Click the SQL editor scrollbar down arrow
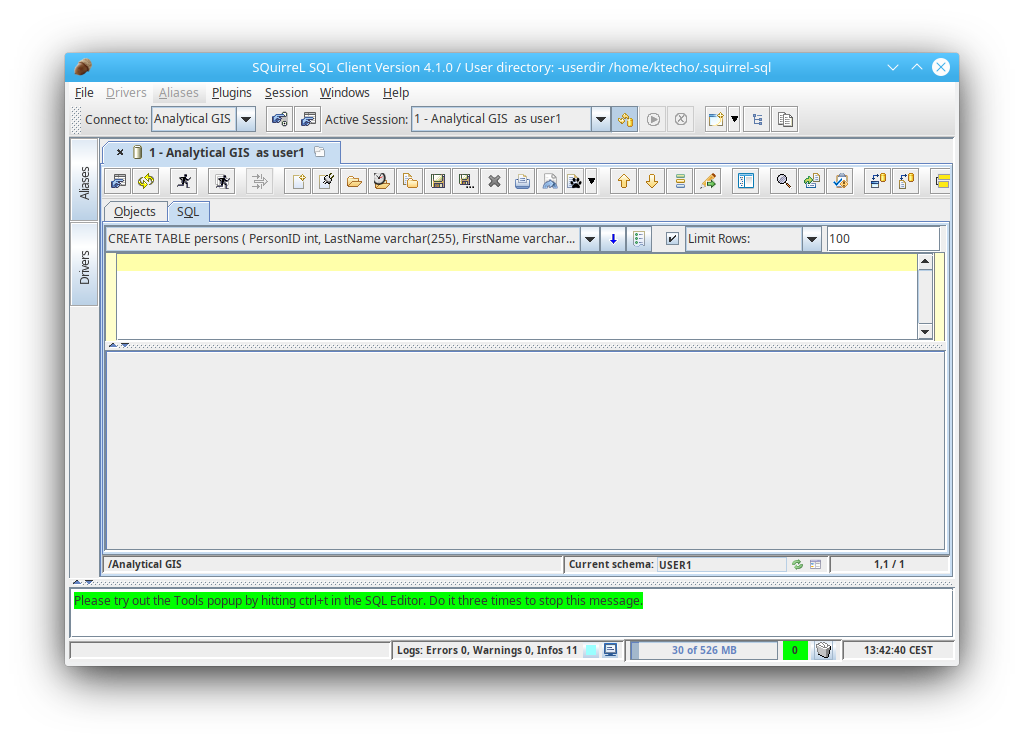Image resolution: width=1024 pixels, height=743 pixels. tap(925, 332)
